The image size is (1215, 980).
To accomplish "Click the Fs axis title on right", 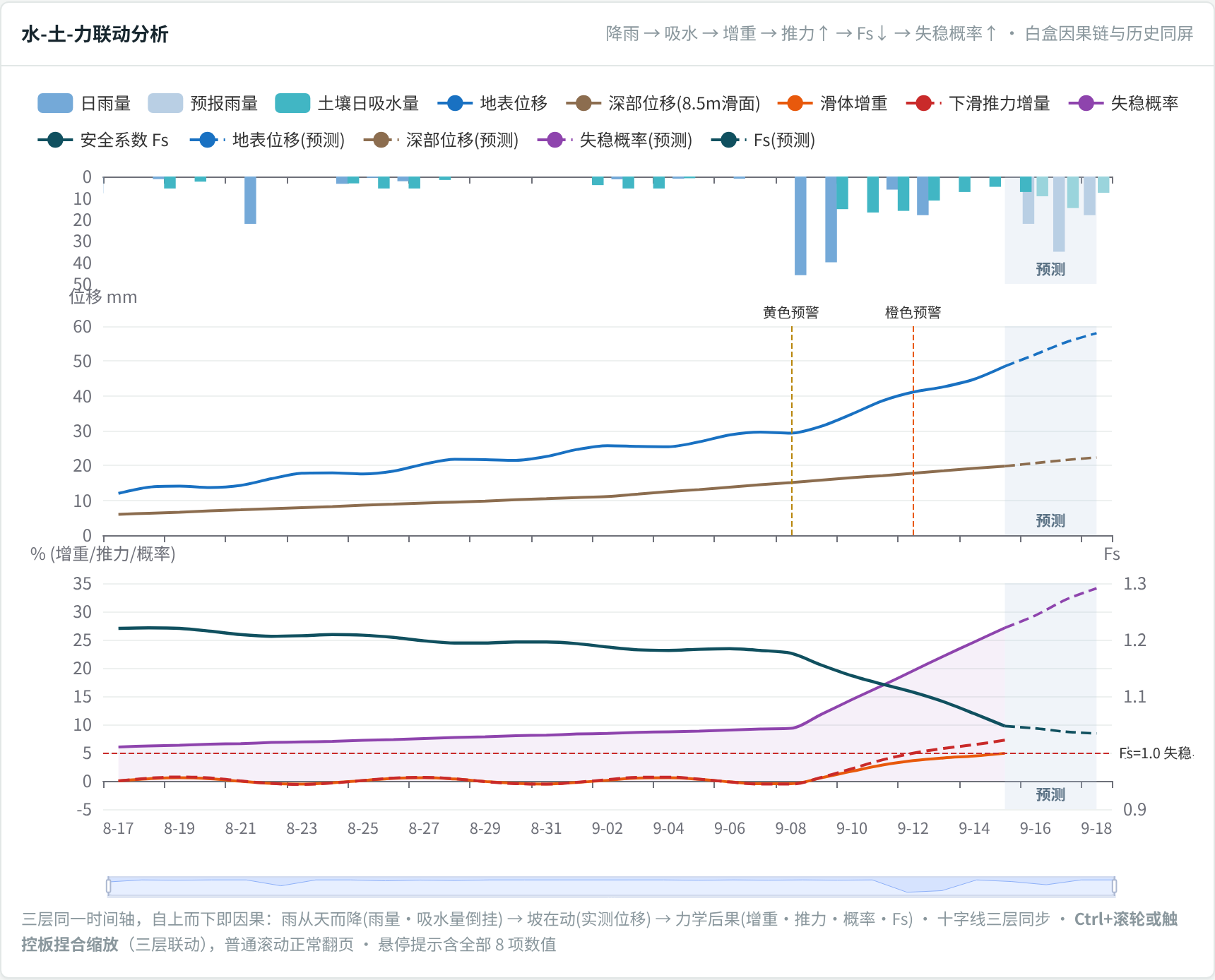I will [1112, 554].
